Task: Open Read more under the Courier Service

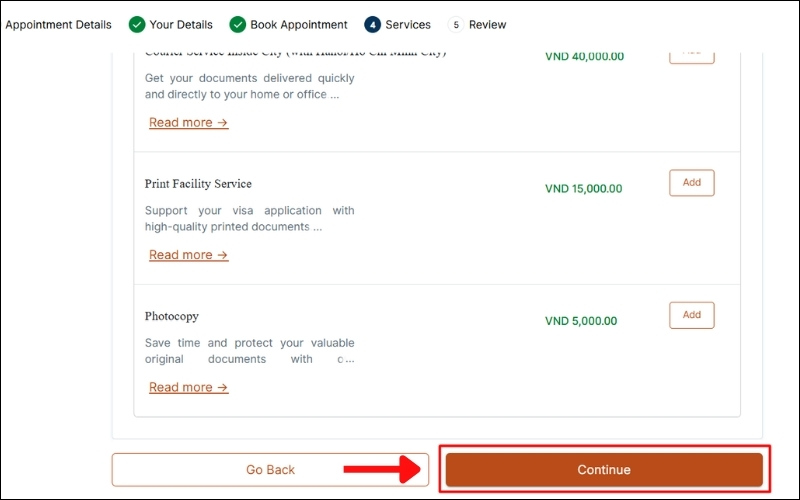Action: [188, 123]
